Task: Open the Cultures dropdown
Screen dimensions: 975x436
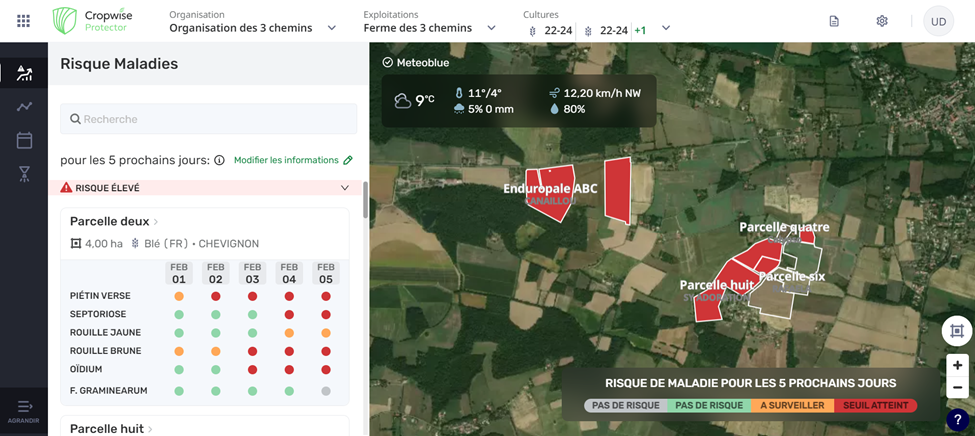Action: point(666,29)
